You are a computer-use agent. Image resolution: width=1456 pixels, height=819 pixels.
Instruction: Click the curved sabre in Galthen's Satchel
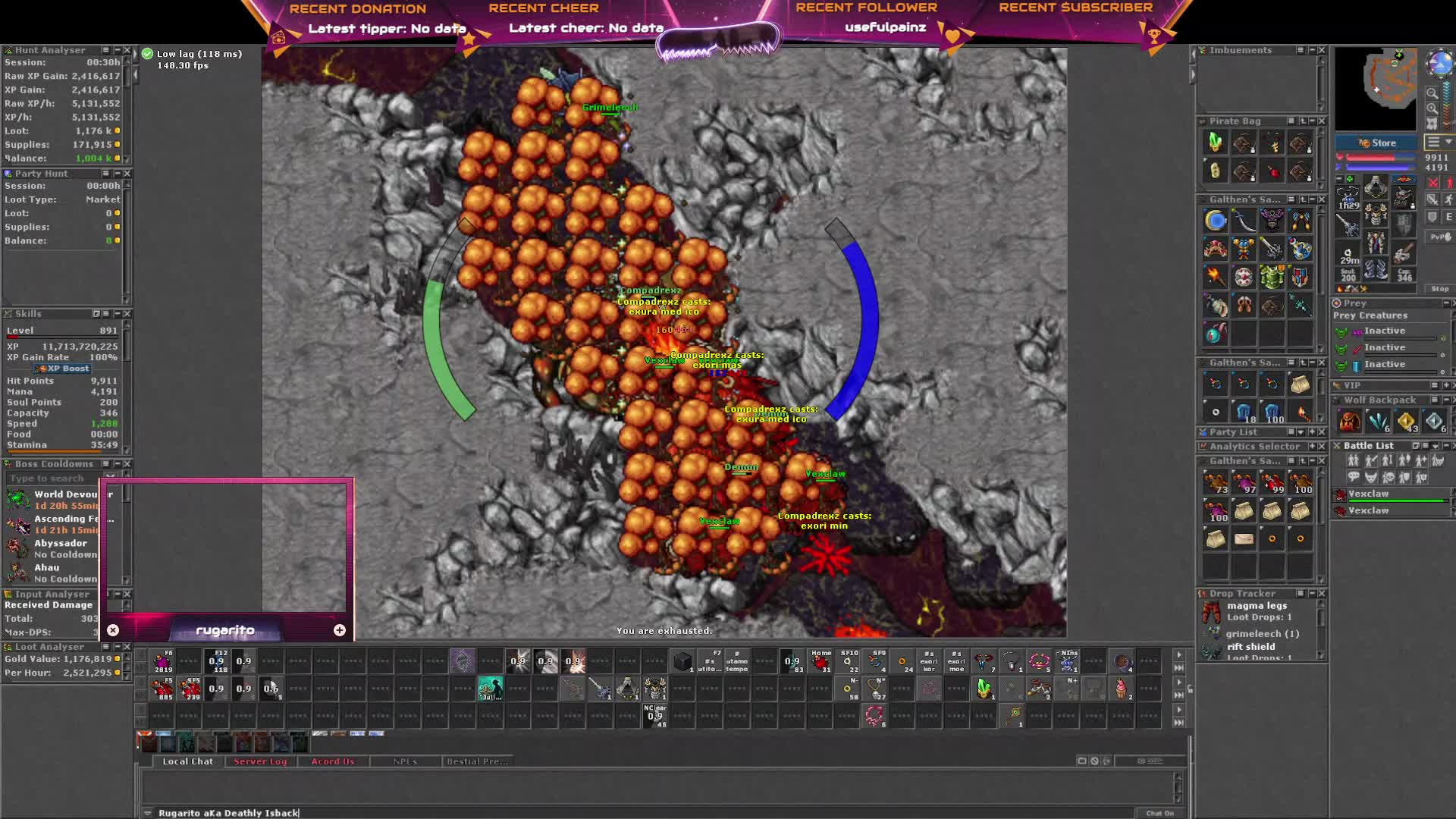1244,221
